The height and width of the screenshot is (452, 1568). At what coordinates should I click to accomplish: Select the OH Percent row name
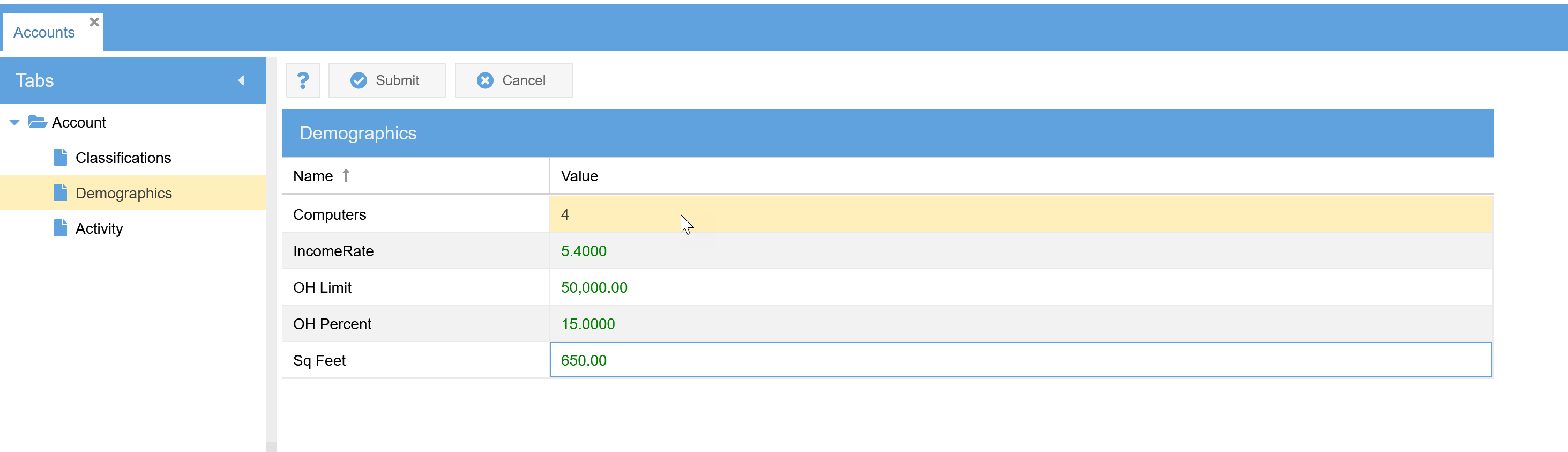coord(332,324)
